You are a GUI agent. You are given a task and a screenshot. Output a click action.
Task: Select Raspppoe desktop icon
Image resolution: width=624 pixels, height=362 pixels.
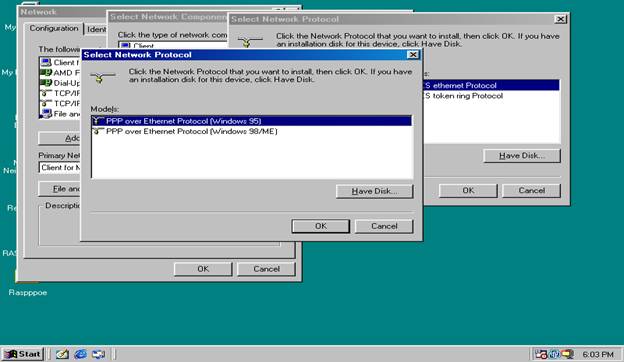pyautogui.click(x=27, y=292)
